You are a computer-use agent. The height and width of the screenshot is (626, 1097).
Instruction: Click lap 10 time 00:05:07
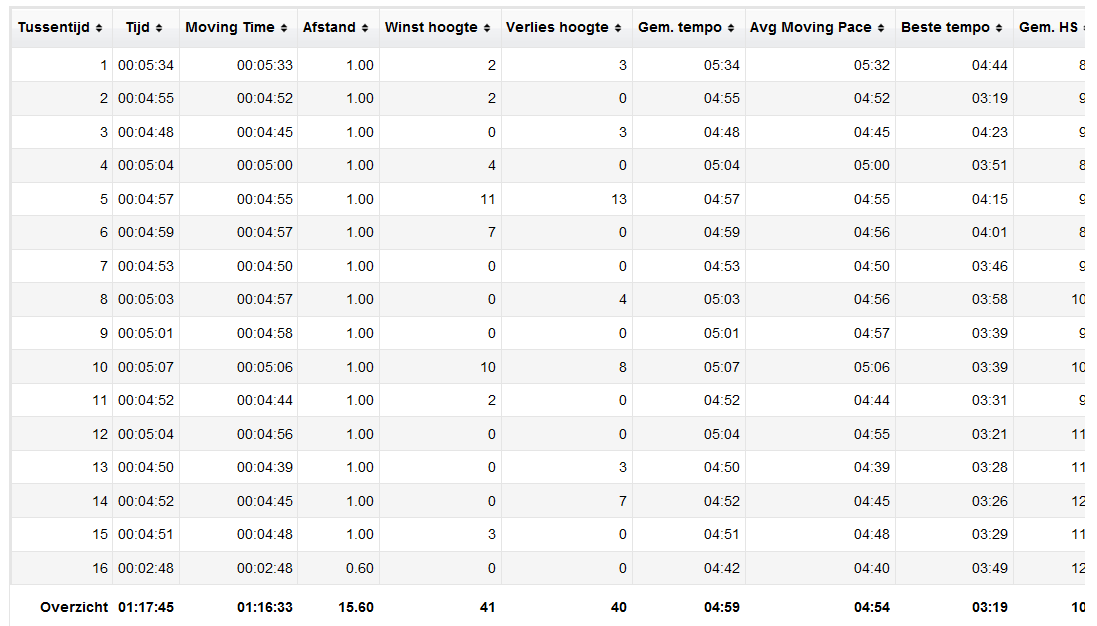[x=146, y=367]
